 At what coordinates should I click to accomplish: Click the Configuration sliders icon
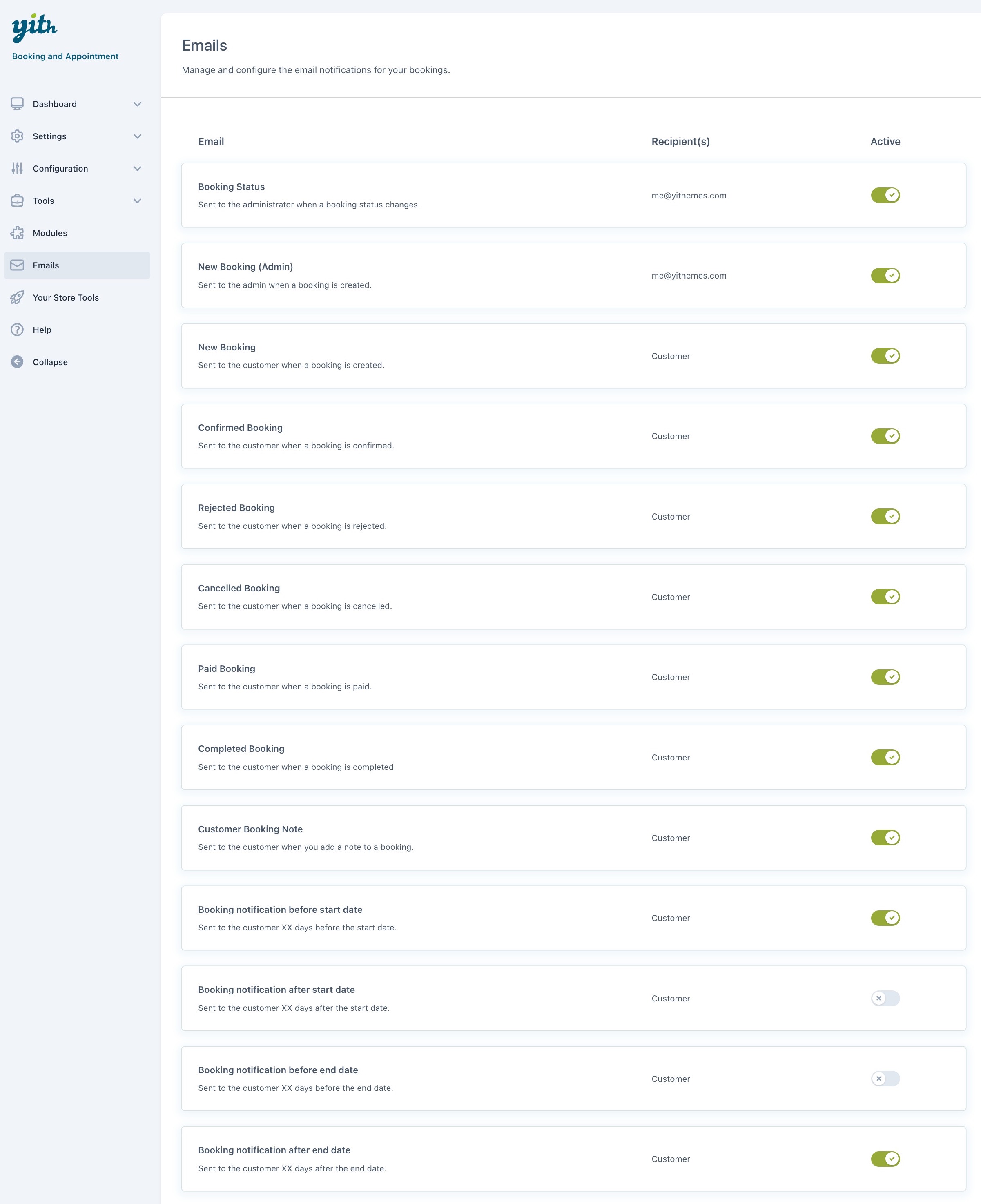17,168
